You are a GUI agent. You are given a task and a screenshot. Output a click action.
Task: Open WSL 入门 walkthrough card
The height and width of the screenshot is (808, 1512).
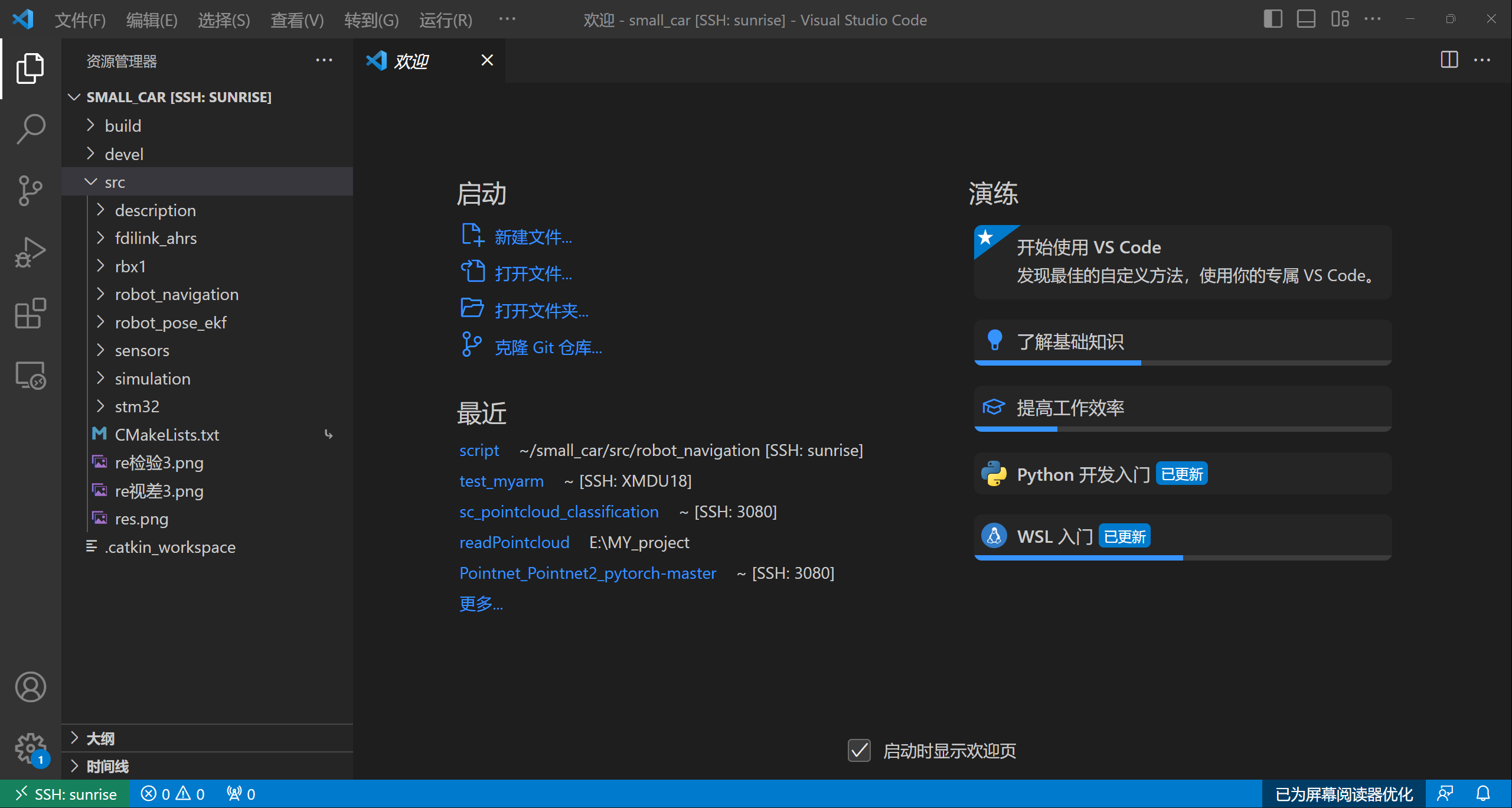(1183, 537)
